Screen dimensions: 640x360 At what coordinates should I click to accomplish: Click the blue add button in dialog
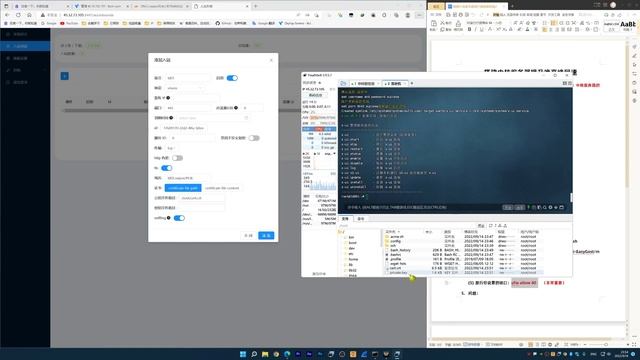pyautogui.click(x=266, y=236)
